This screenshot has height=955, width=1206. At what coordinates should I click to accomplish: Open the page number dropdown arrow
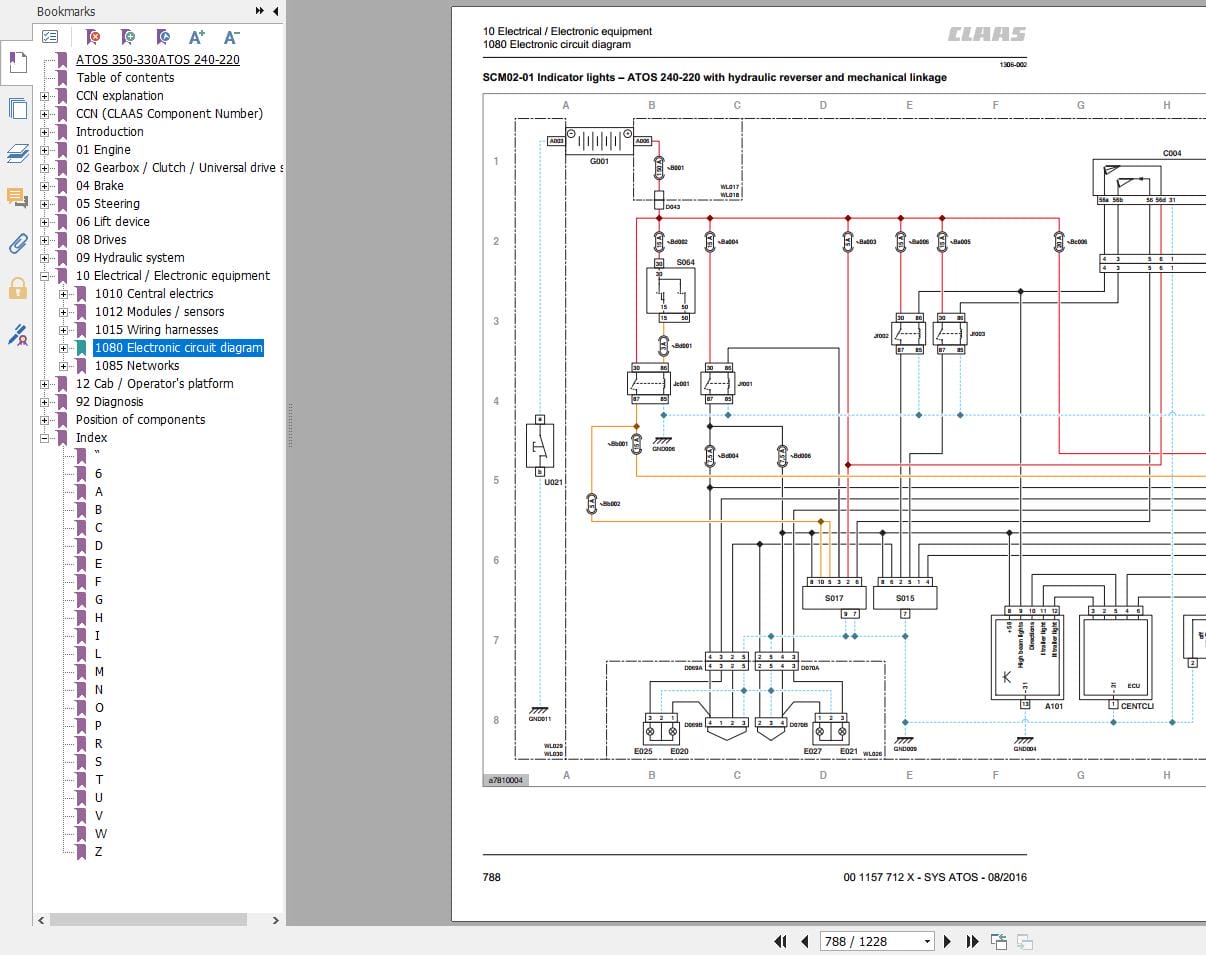(x=927, y=941)
